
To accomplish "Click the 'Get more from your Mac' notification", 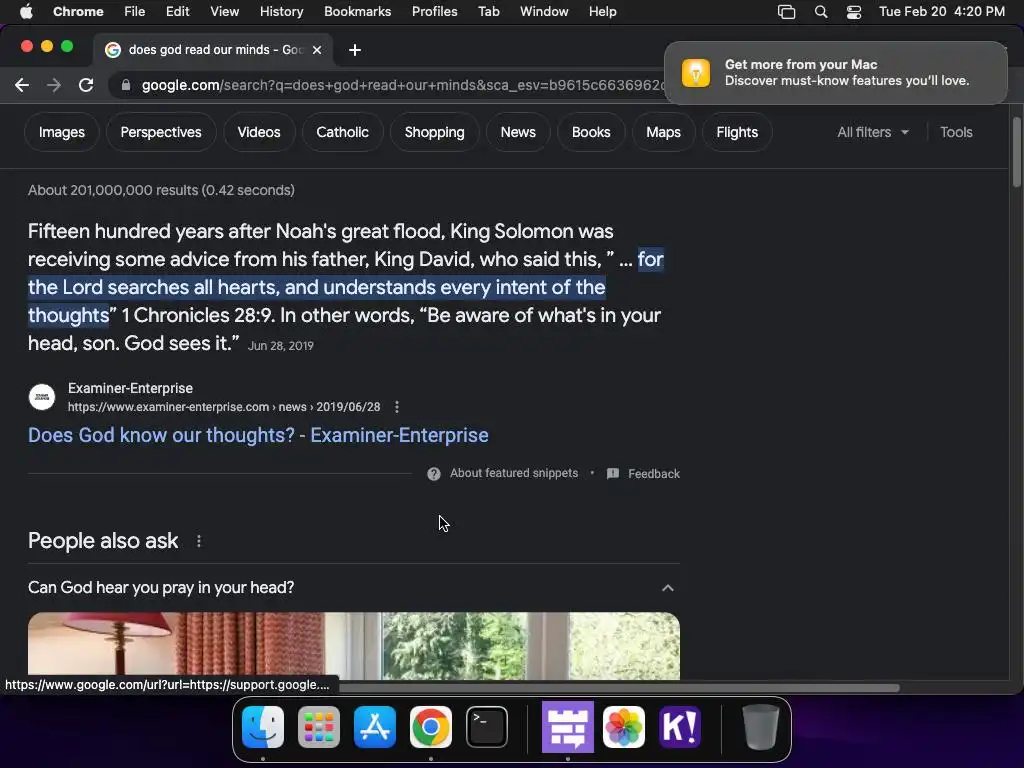I will (x=835, y=72).
